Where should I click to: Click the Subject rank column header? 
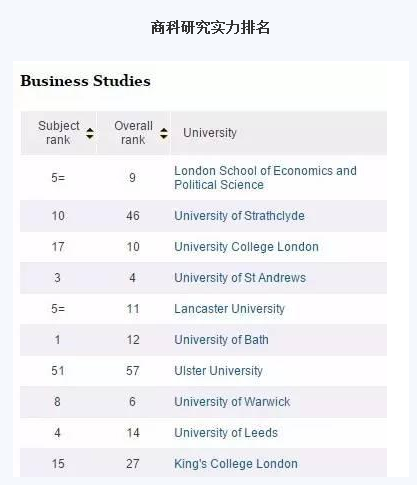[59, 133]
